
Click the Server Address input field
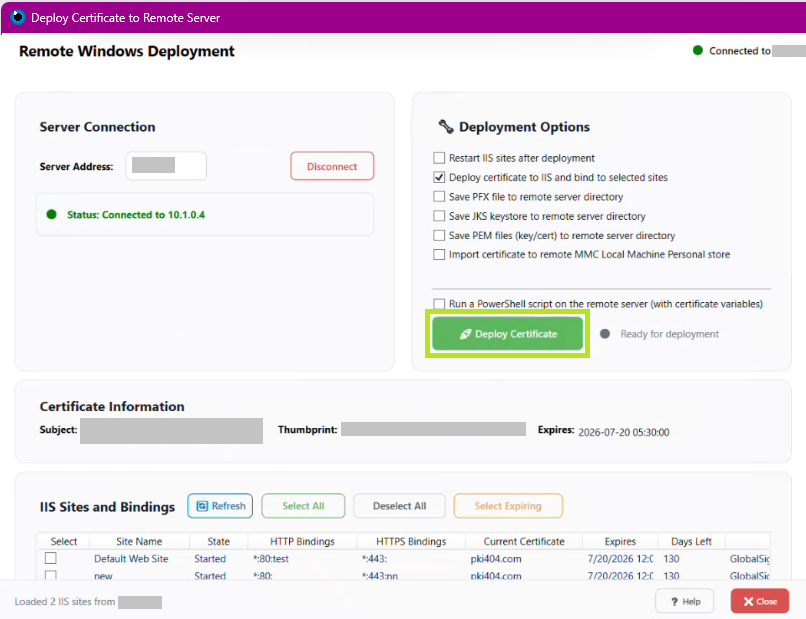tap(166, 166)
